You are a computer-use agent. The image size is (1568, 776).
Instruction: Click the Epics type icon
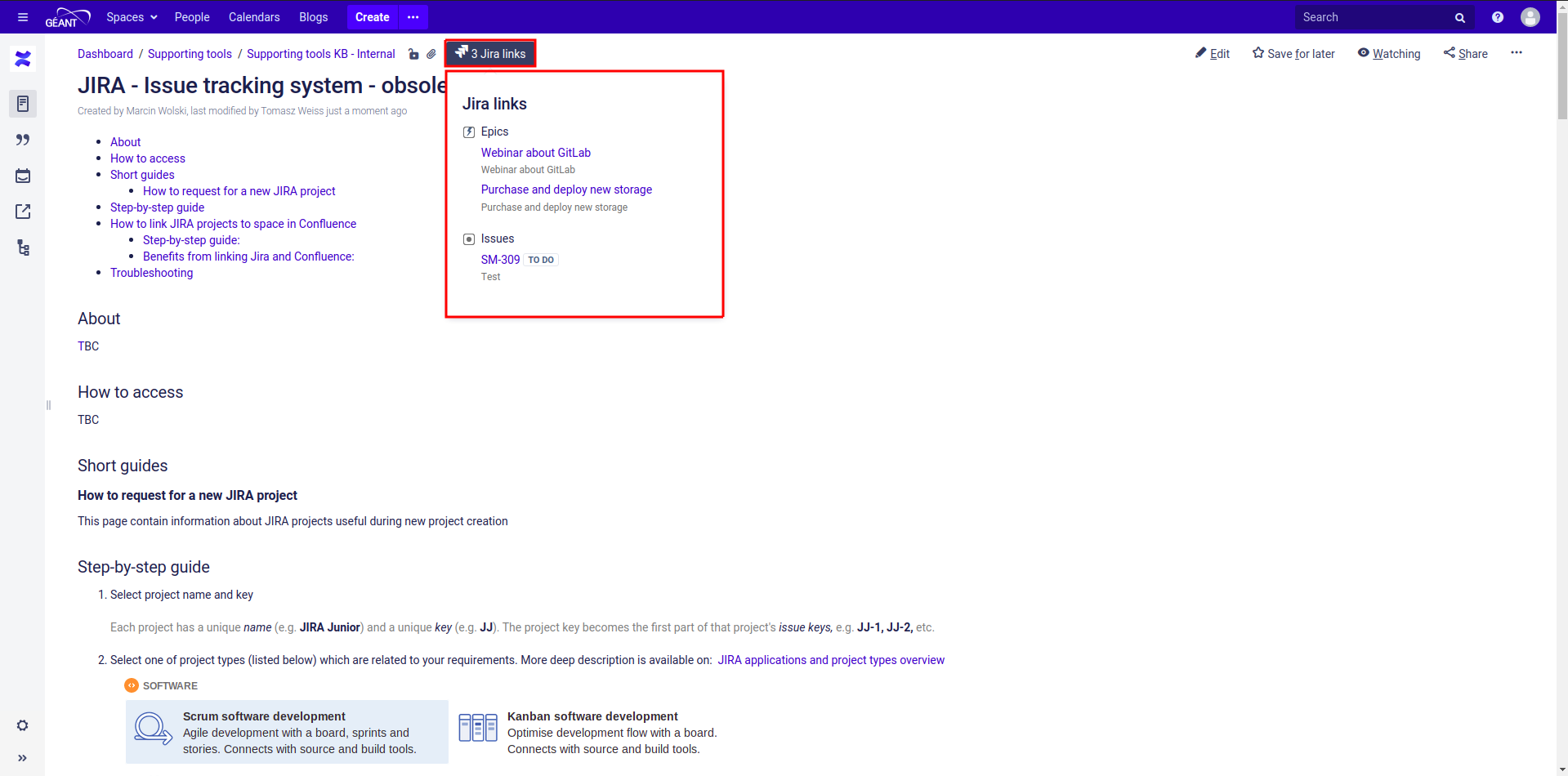pyautogui.click(x=469, y=132)
